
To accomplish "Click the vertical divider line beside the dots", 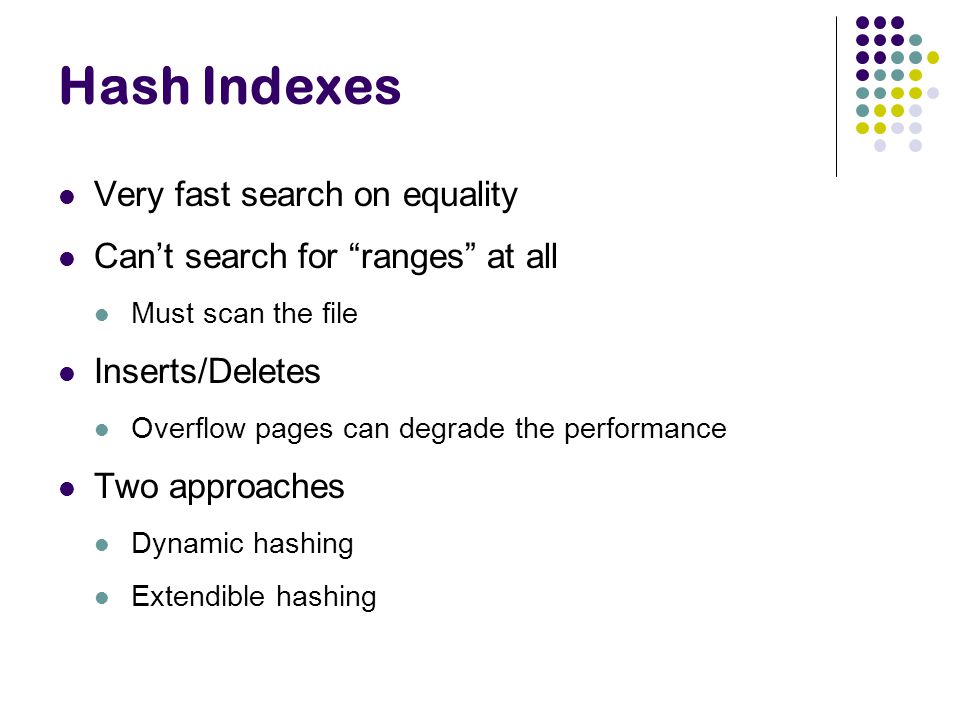I will click(836, 97).
